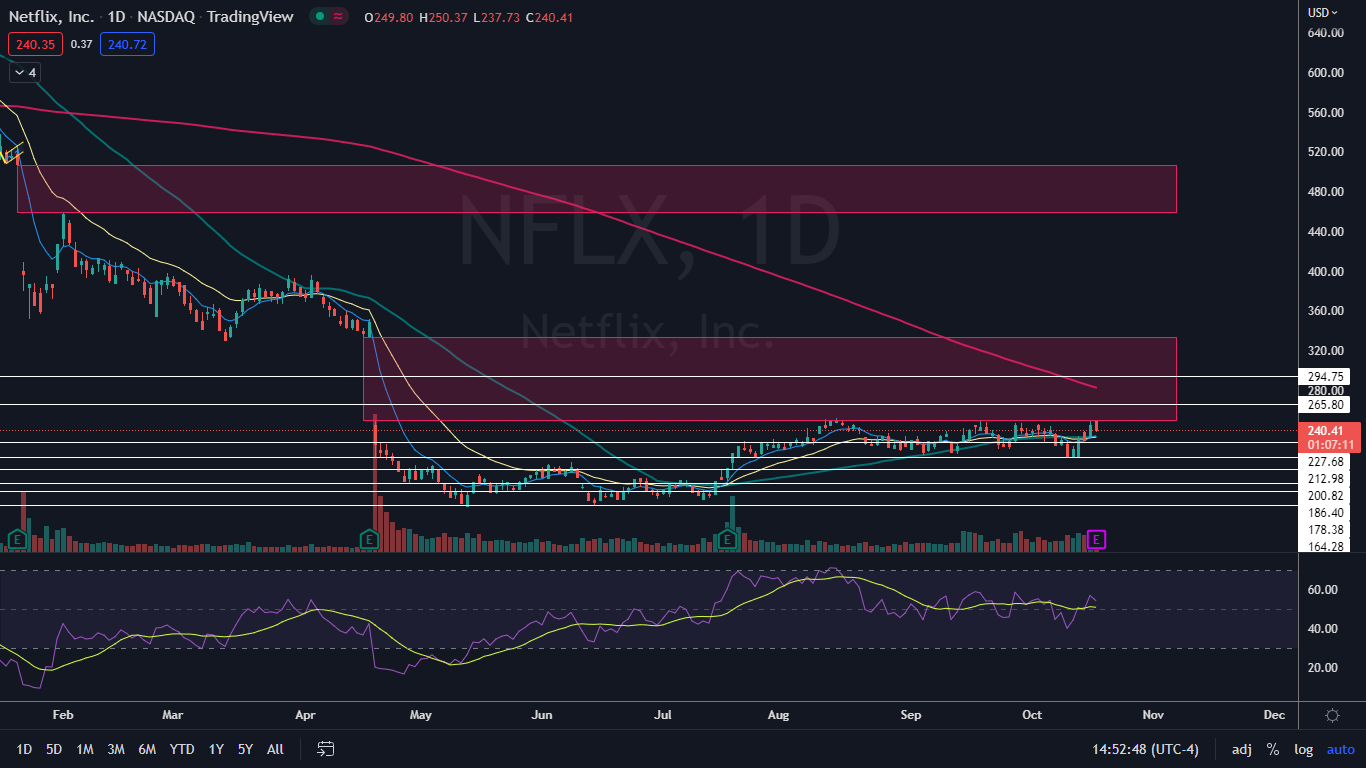Screen dimensions: 1366x768
Task: Click the red sell price 240.35 button
Action: click(35, 44)
